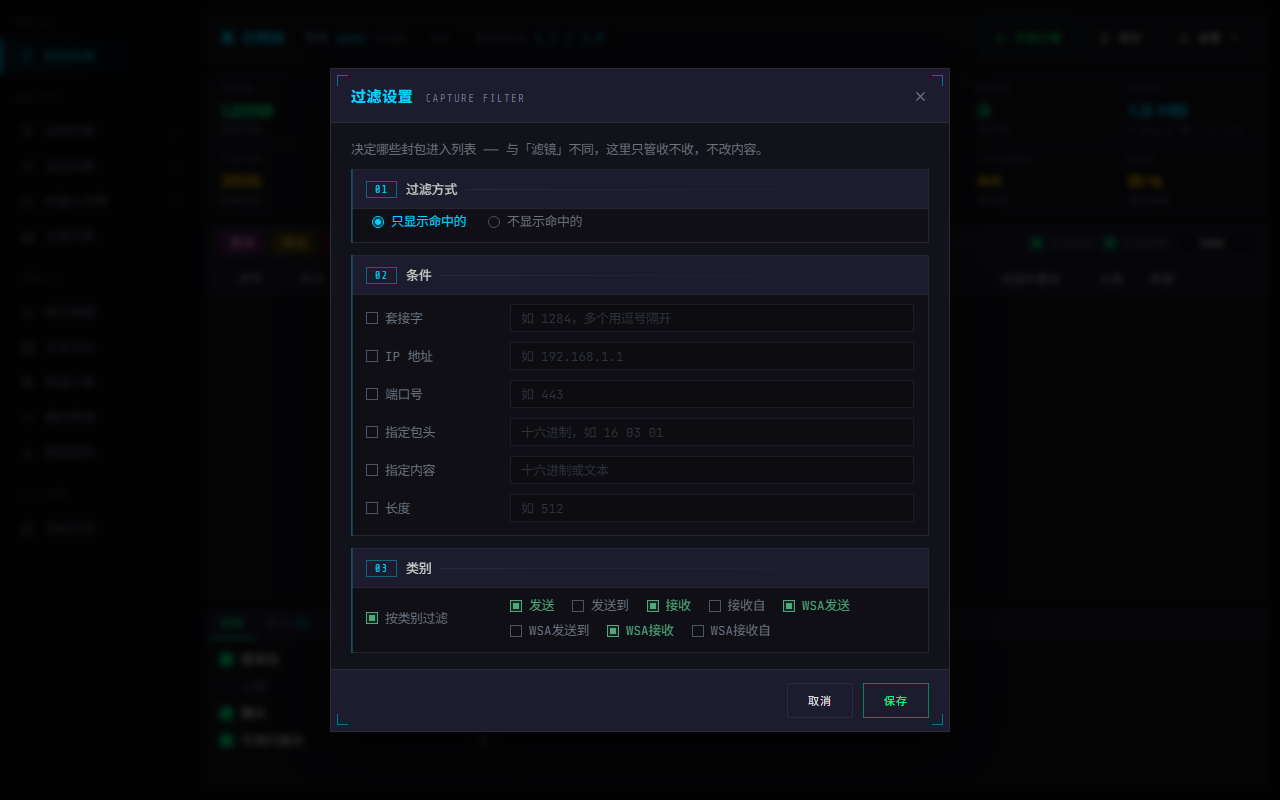Image resolution: width=1280 pixels, height=800 pixels.
Task: Enable the 指定内容 checkbox
Action: tap(372, 470)
